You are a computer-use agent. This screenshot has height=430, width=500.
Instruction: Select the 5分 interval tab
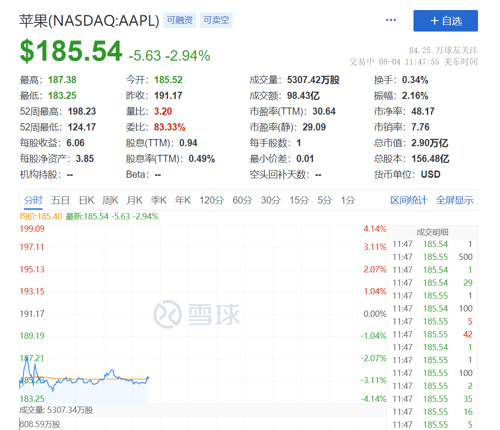point(325,200)
